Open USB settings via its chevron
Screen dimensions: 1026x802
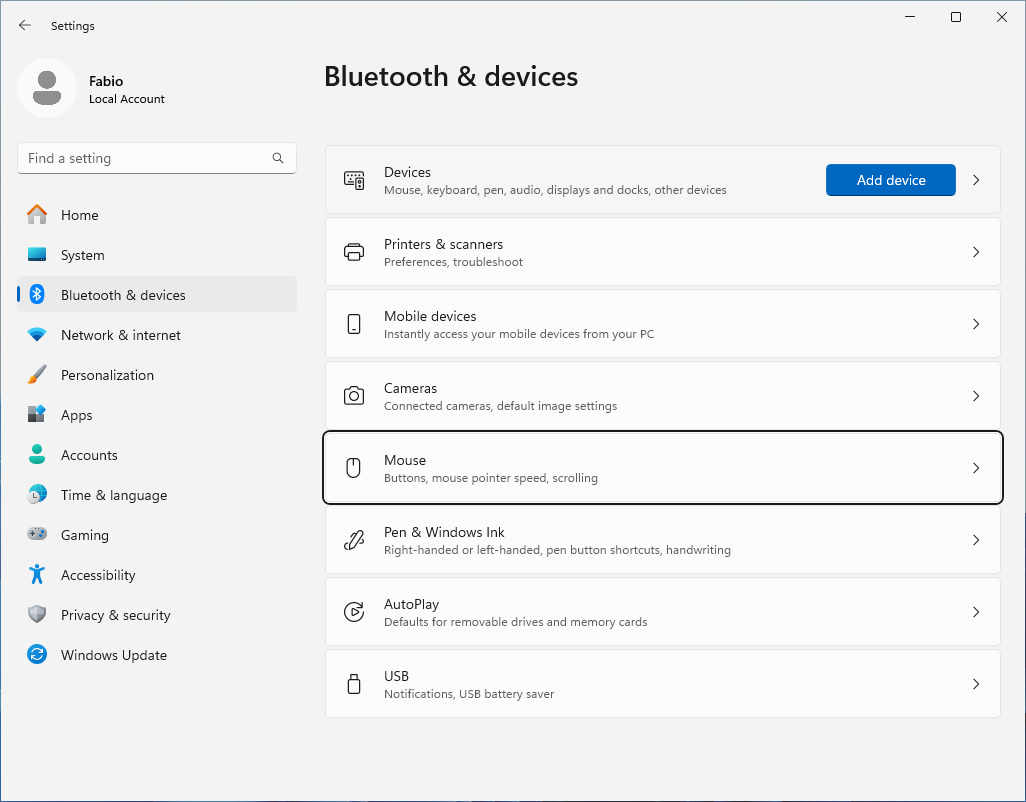tap(976, 684)
